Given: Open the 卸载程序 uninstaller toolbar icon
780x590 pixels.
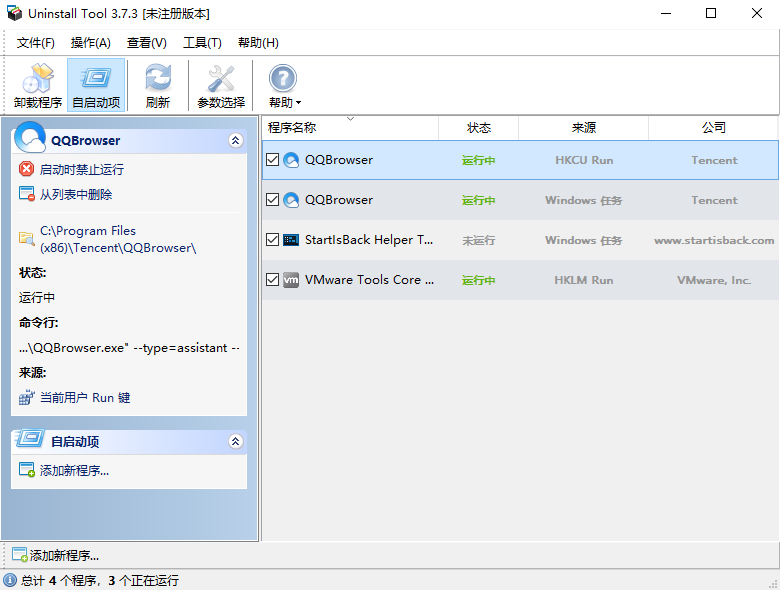Looking at the screenshot, I should 38,79.
